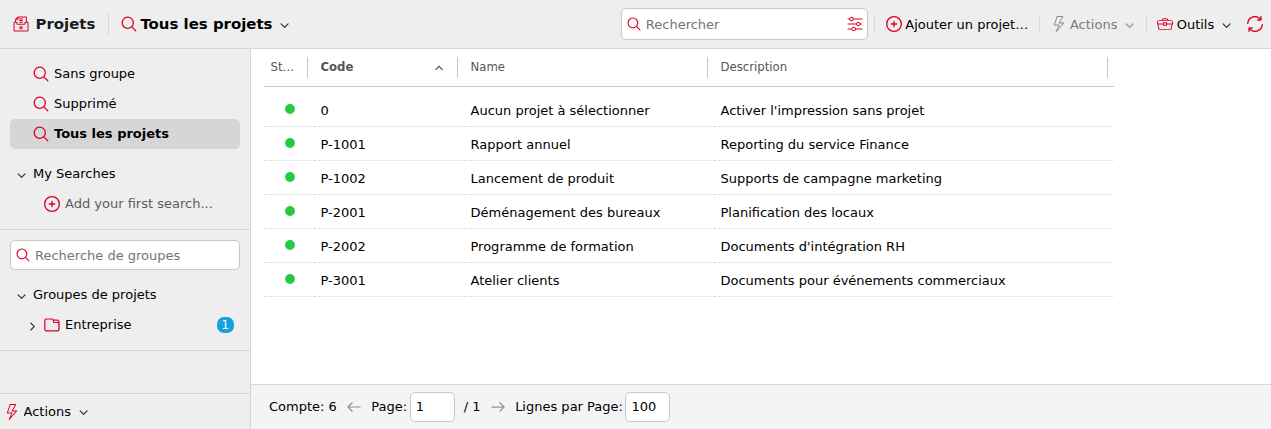Select the Entreprise project group
This screenshot has width=1271, height=429.
98,325
